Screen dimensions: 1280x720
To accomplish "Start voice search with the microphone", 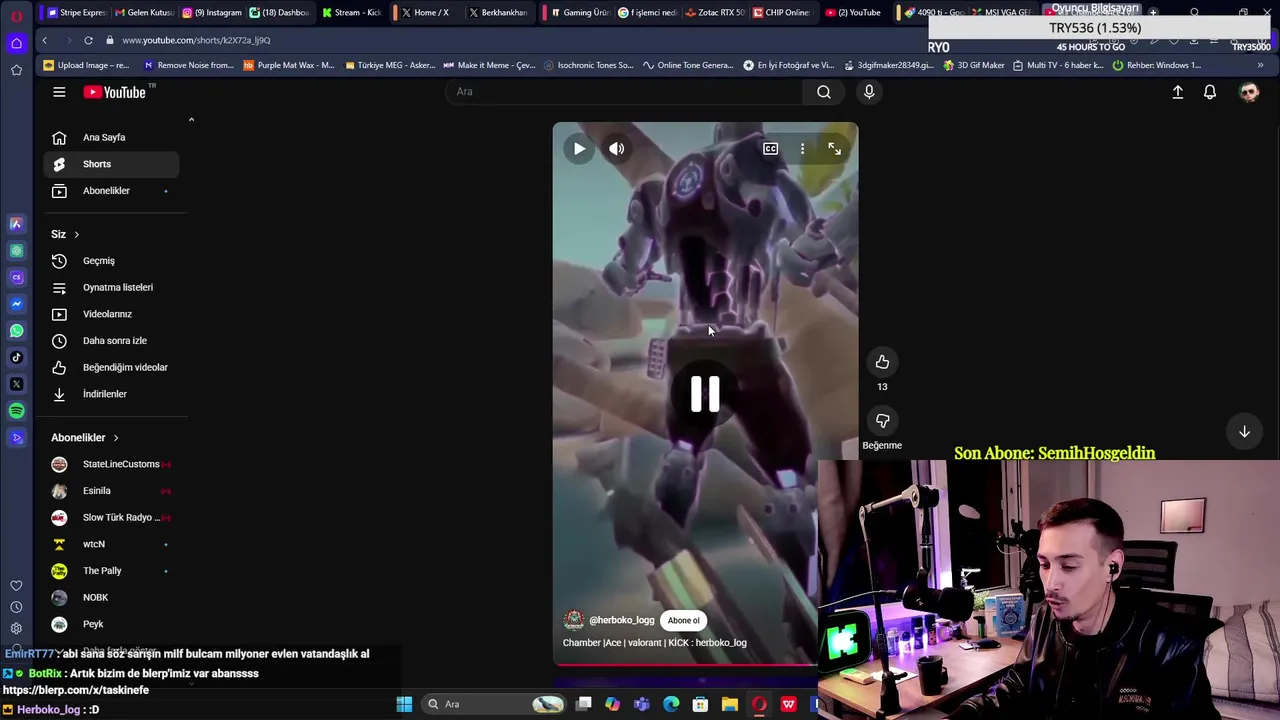I will pyautogui.click(x=869, y=92).
